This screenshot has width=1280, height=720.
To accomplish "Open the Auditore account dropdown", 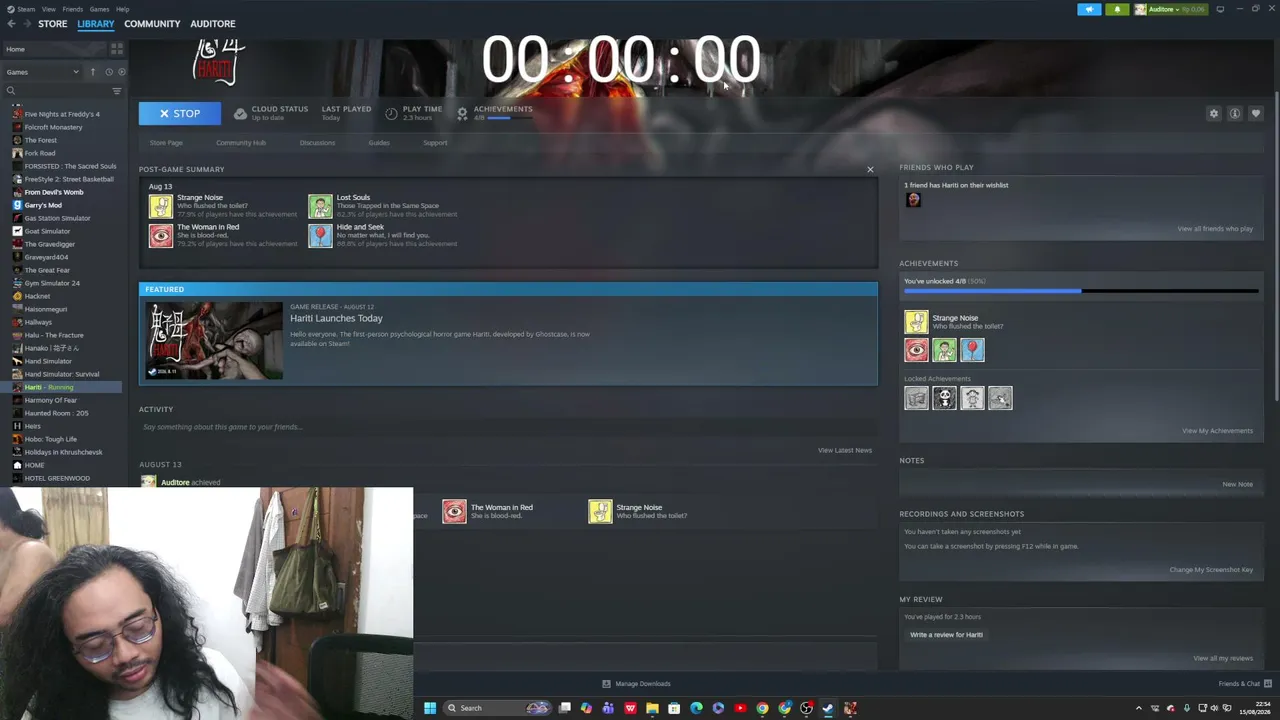I will (1171, 9).
